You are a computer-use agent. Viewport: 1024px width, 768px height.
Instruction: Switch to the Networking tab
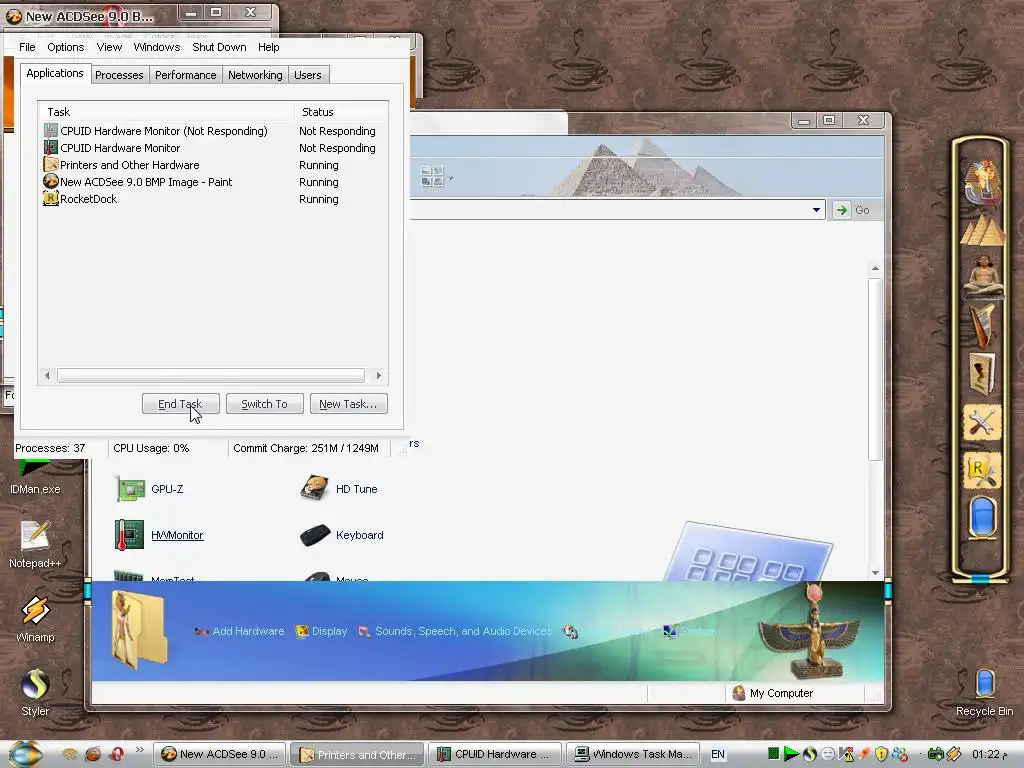pyautogui.click(x=255, y=75)
